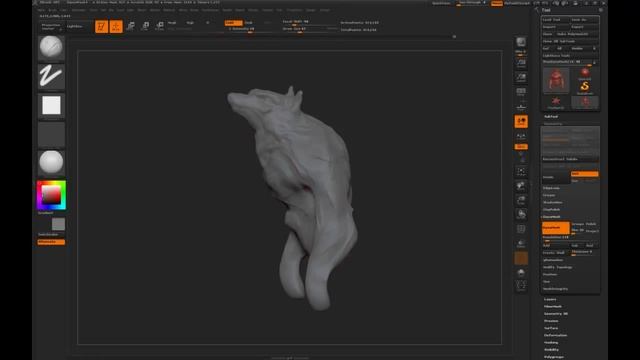Adjust the Z Intensity slider
640x360 pixels.
tap(250, 29)
